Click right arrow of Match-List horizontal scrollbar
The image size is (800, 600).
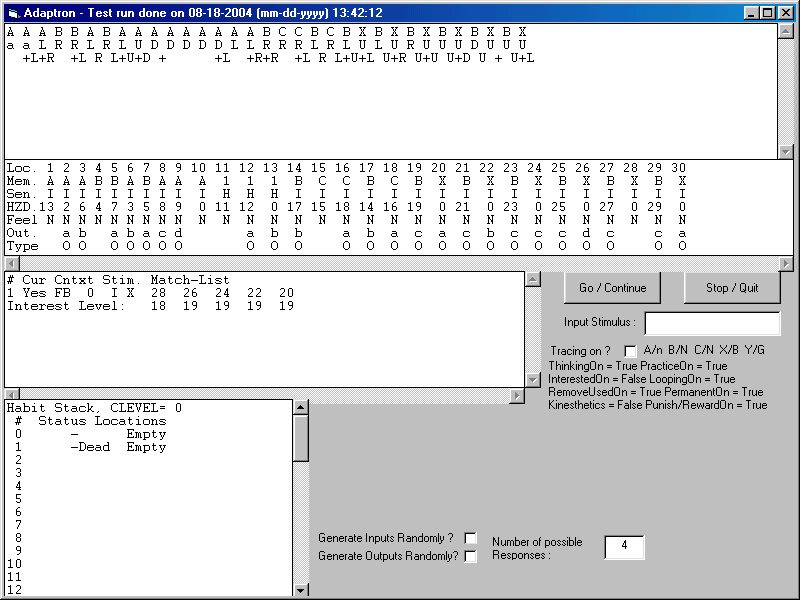[517, 395]
